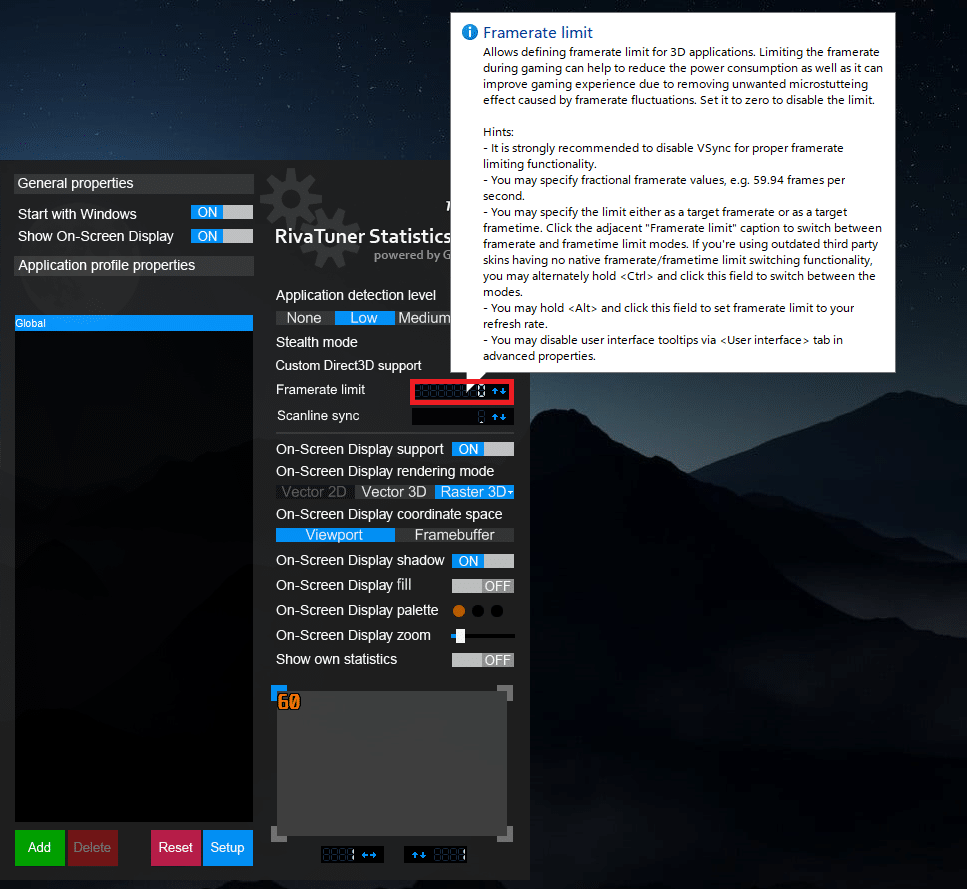
Task: Click the On-Screen Display coordinate space label
Action: point(389,514)
